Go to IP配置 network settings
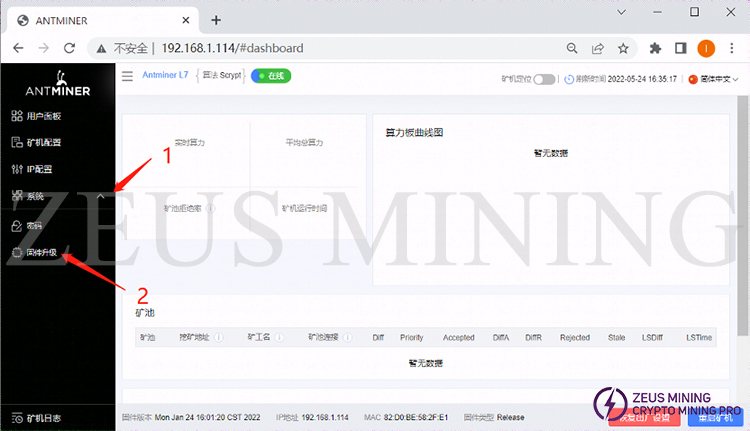750x431 pixels. [32, 169]
